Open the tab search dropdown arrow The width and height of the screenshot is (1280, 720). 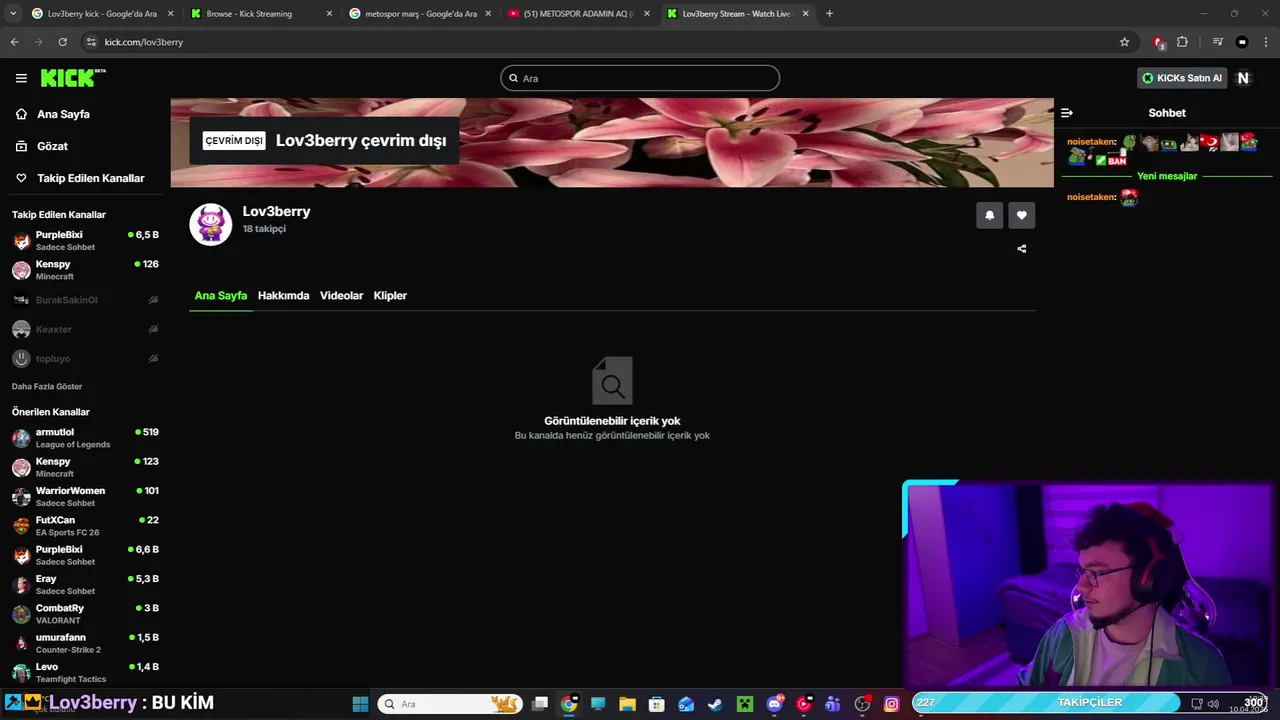coord(13,14)
